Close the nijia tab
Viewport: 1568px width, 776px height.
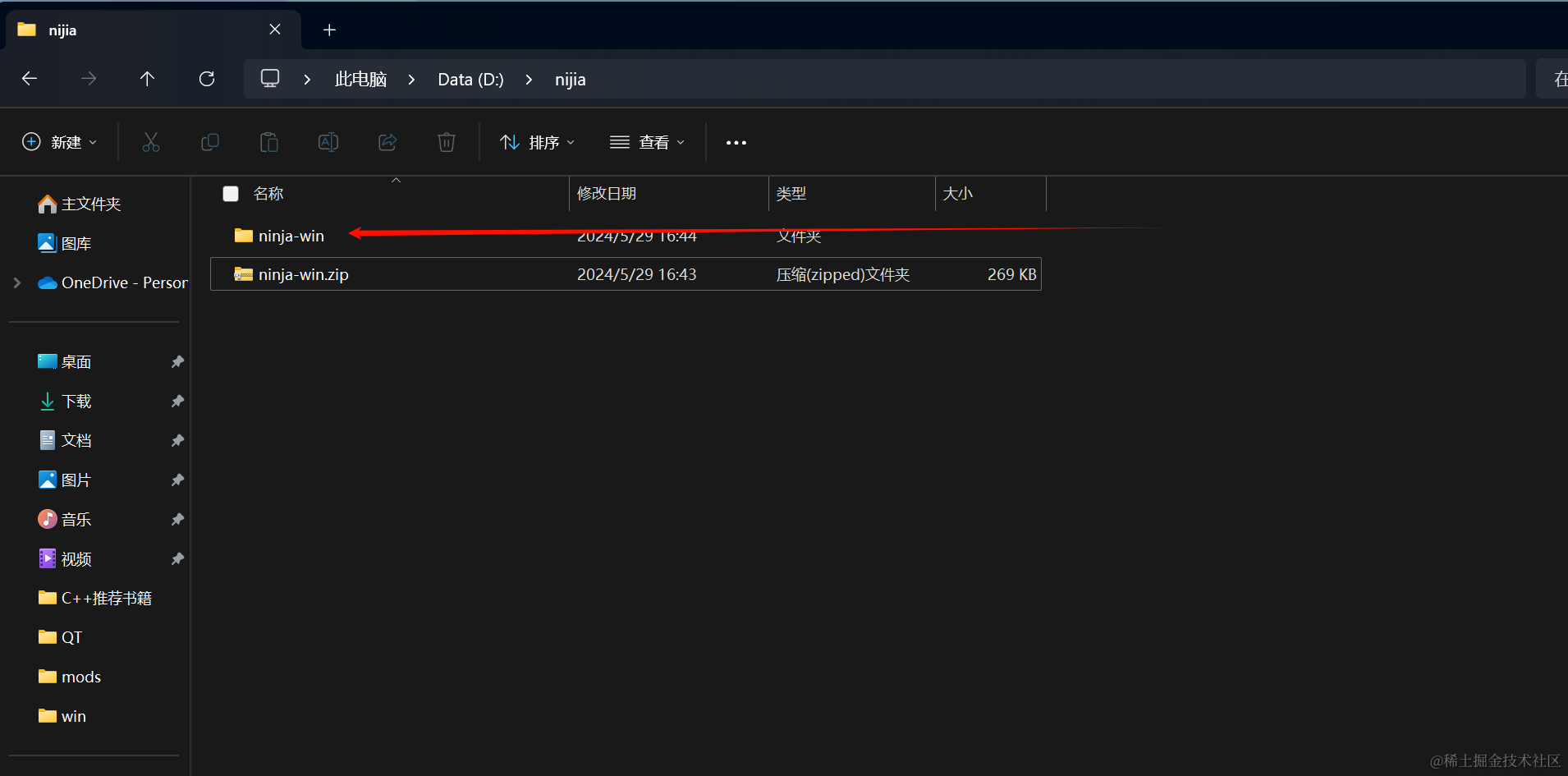[275, 30]
